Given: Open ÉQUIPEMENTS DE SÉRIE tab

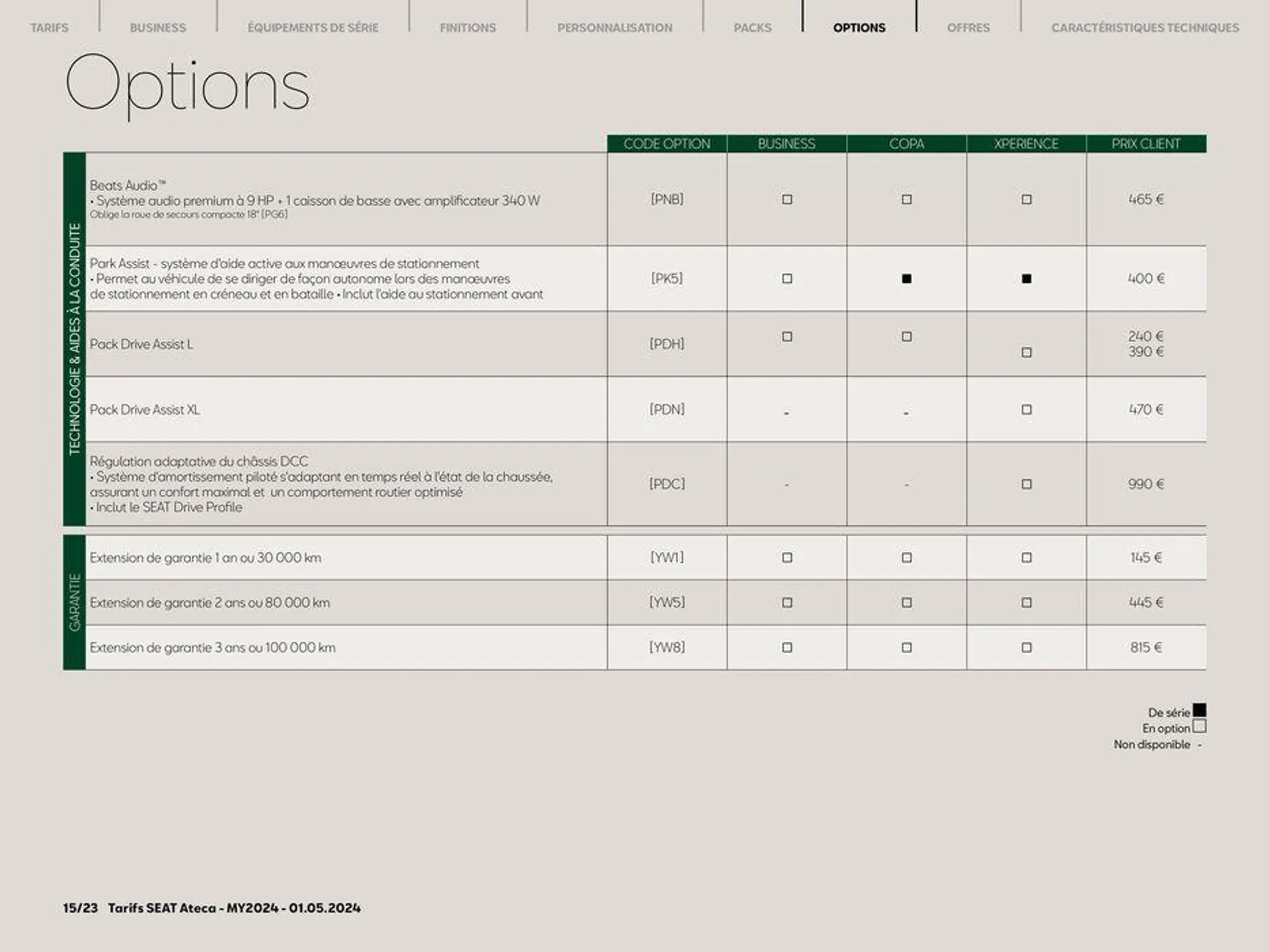Looking at the screenshot, I should 313,28.
